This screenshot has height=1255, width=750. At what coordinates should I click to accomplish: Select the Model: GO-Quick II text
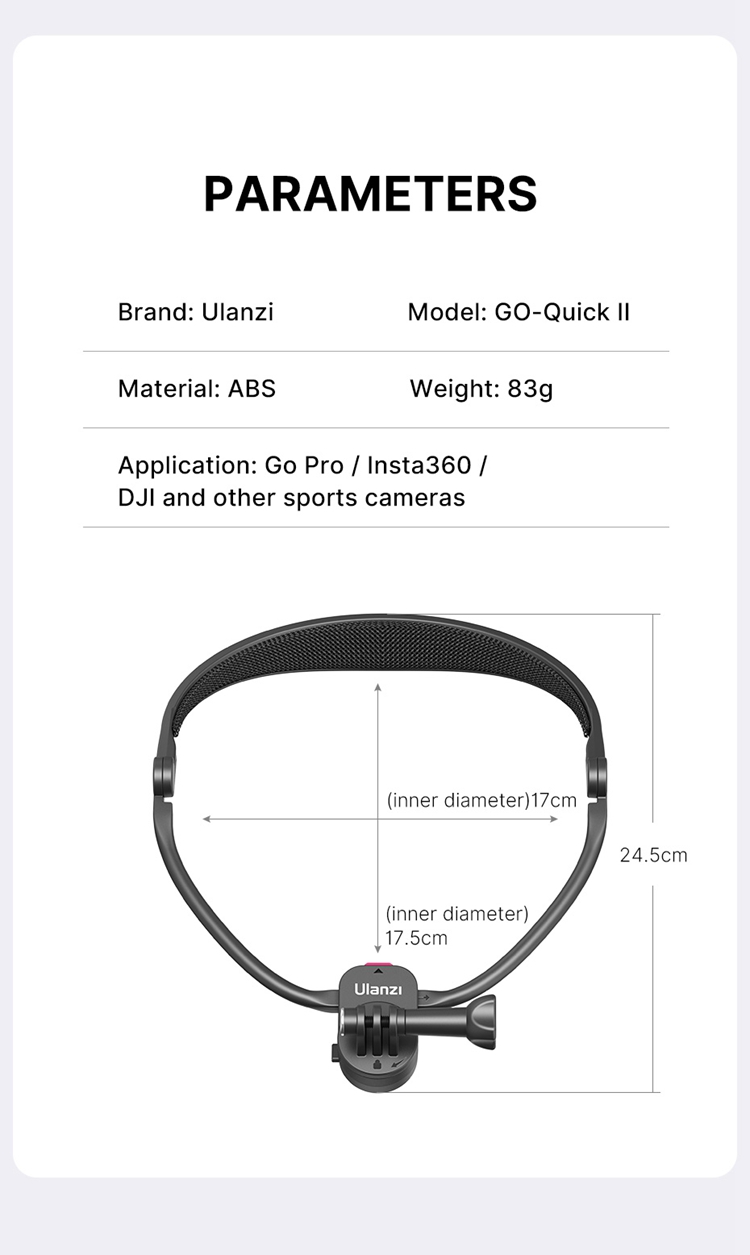pyautogui.click(x=518, y=312)
